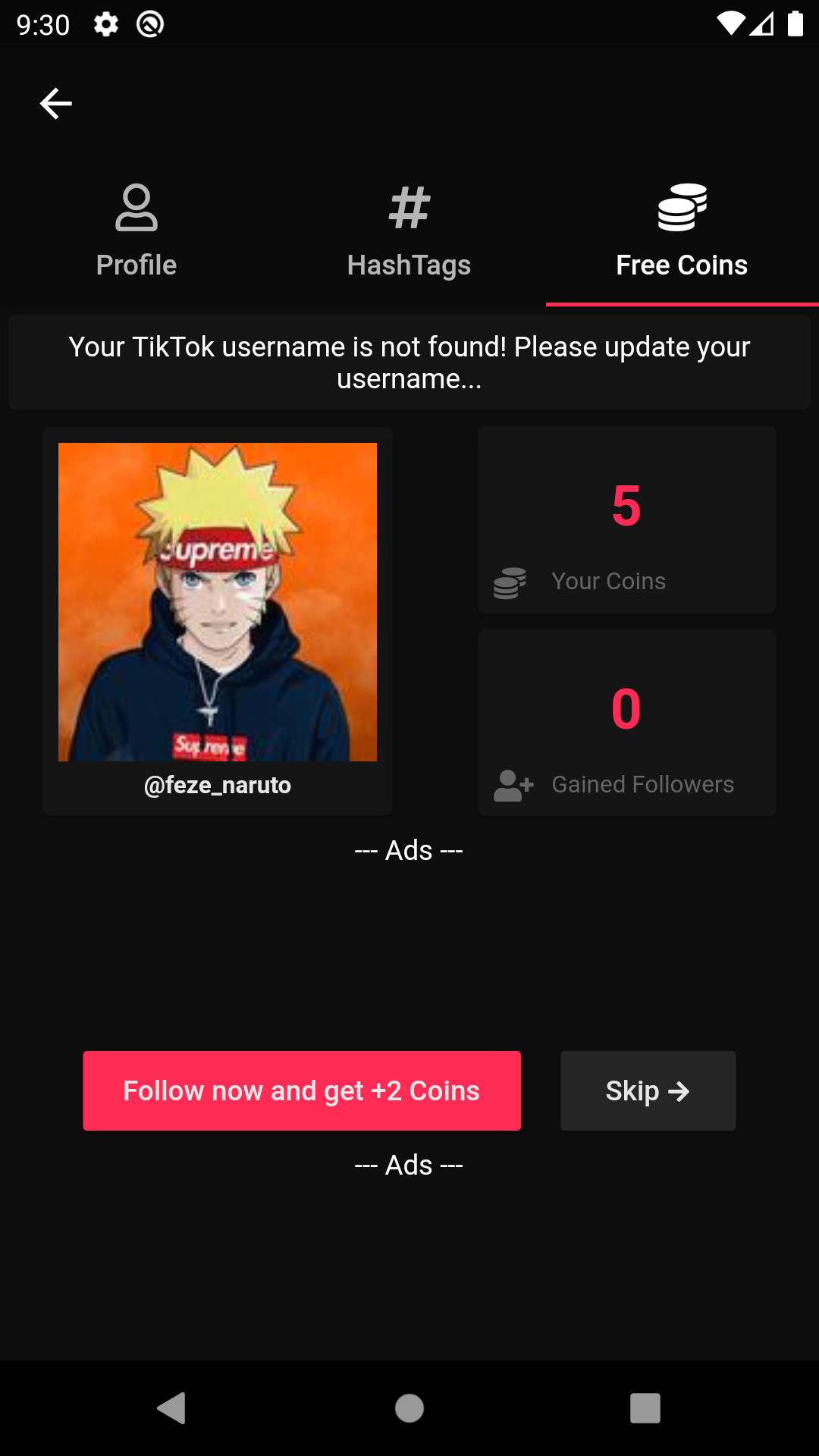This screenshot has width=819, height=1456.
Task: Tap the @feze_naruto username
Action: click(218, 785)
